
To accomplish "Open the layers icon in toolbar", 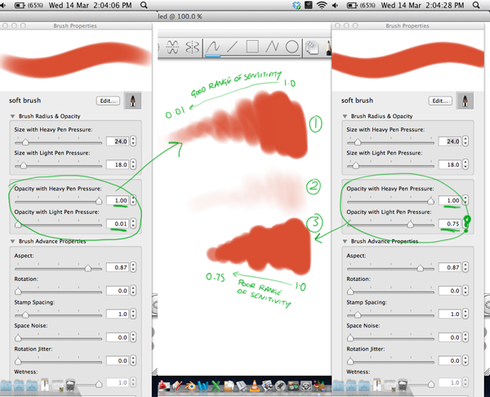I will [x=312, y=47].
